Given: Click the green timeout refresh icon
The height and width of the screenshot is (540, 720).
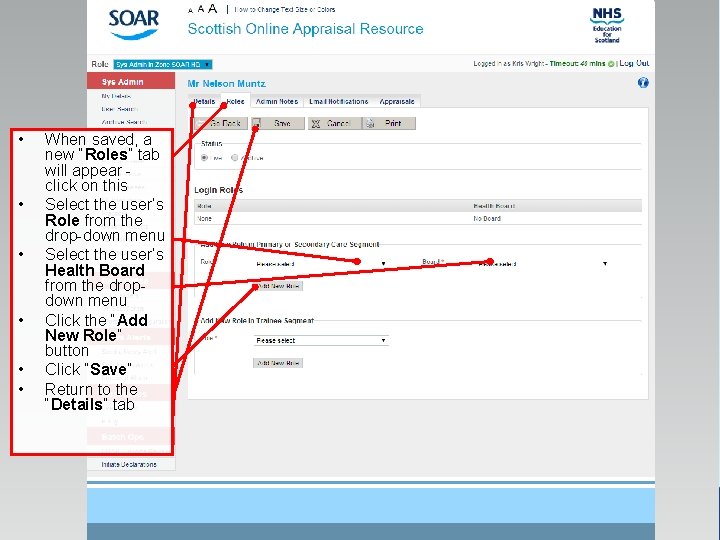Looking at the screenshot, I should (x=611, y=64).
